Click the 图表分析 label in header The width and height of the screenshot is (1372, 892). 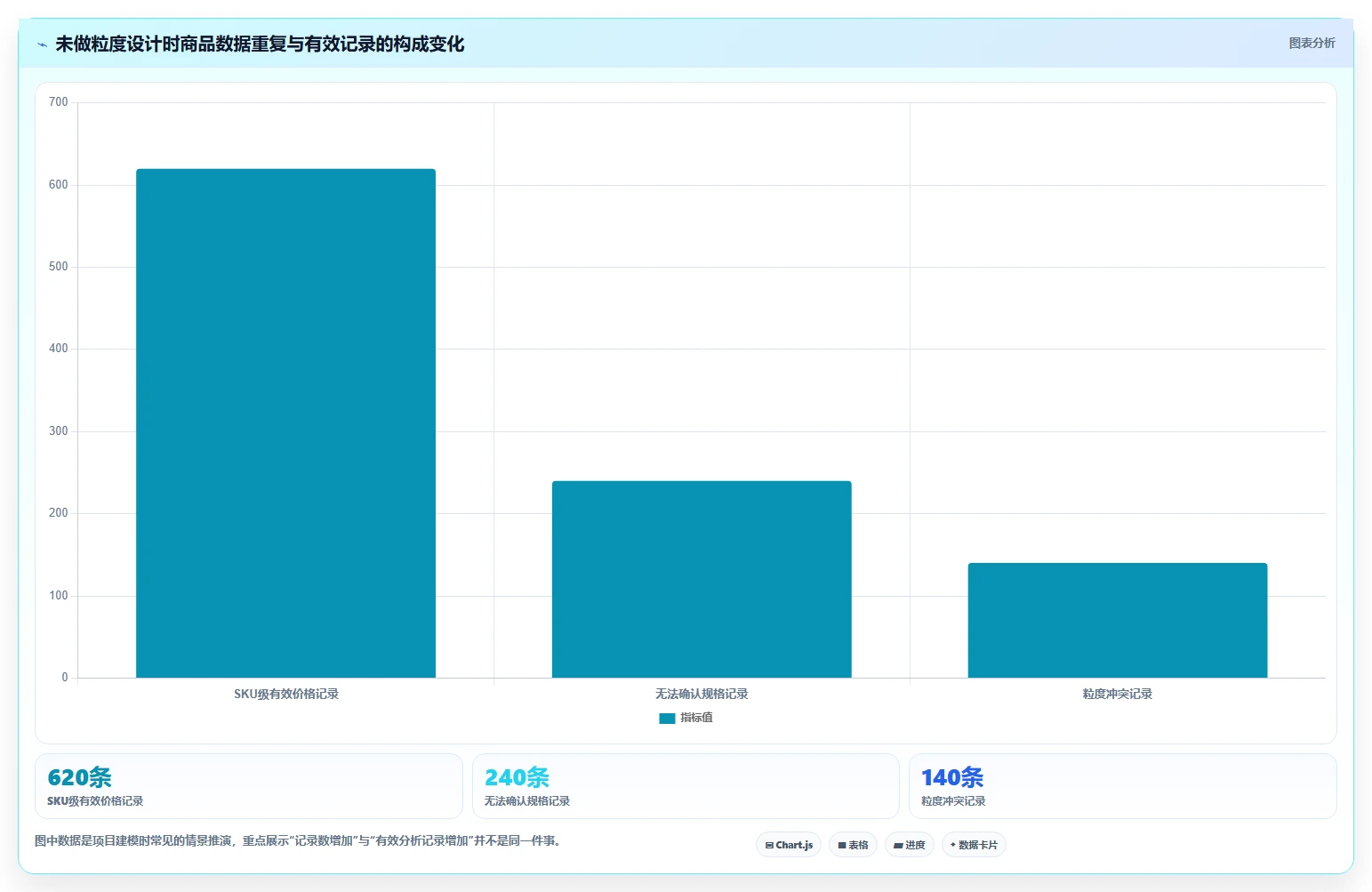[x=1312, y=43]
